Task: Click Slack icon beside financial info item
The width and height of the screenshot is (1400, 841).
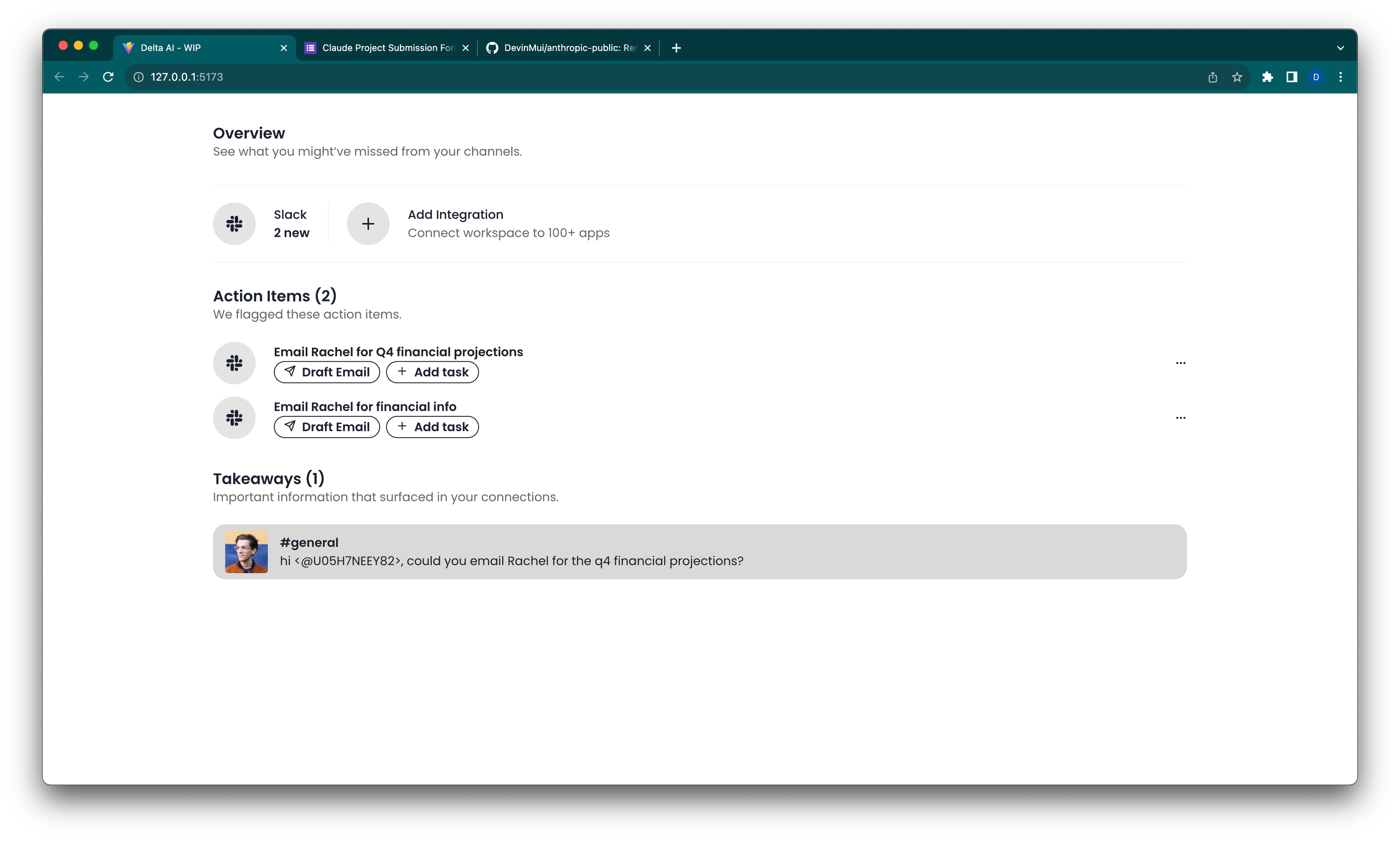Action: [234, 418]
